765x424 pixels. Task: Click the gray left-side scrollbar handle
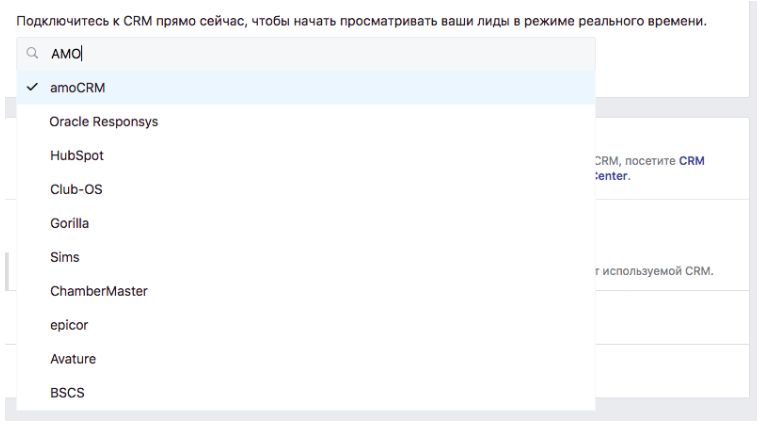[x=7, y=271]
